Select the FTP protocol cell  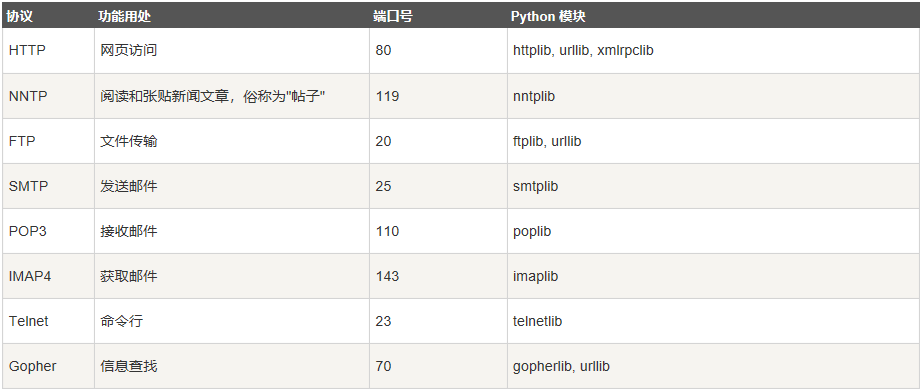coord(48,141)
